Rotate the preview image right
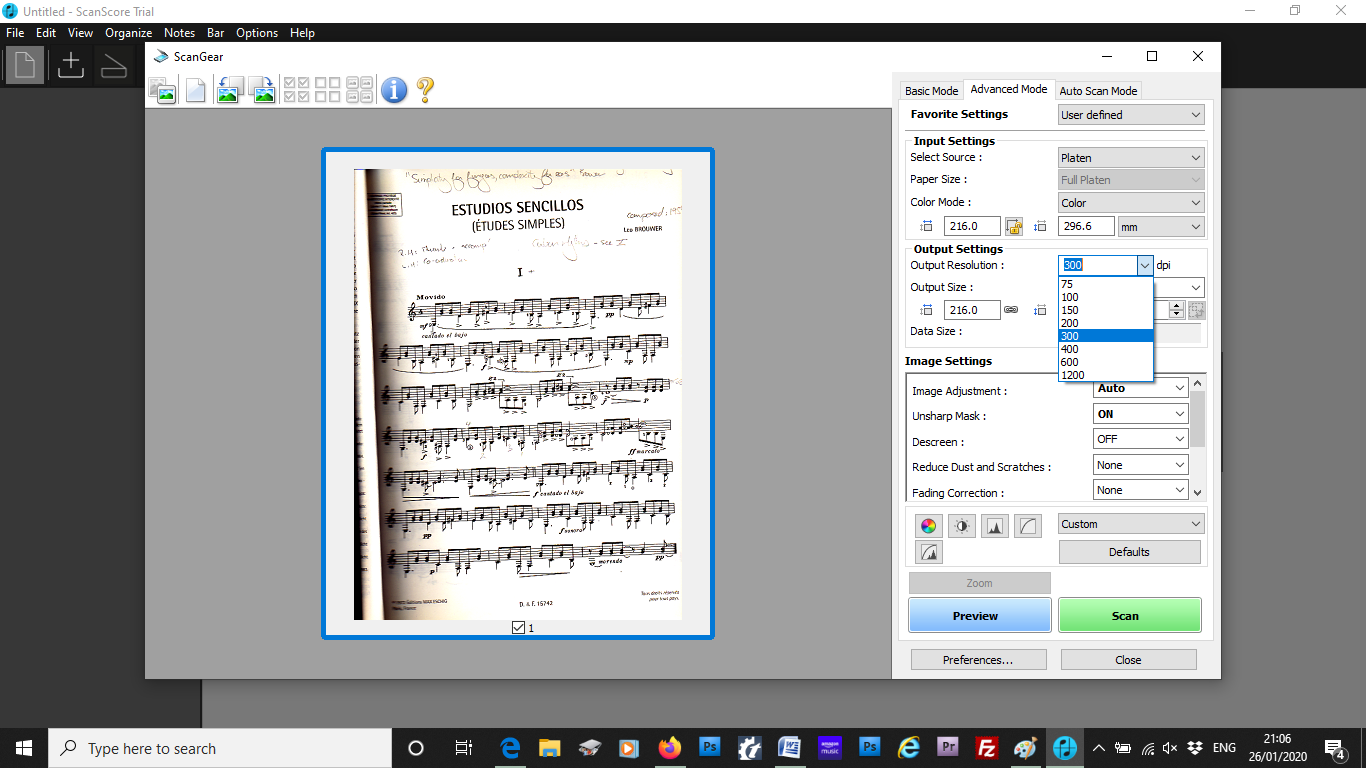 click(262, 90)
